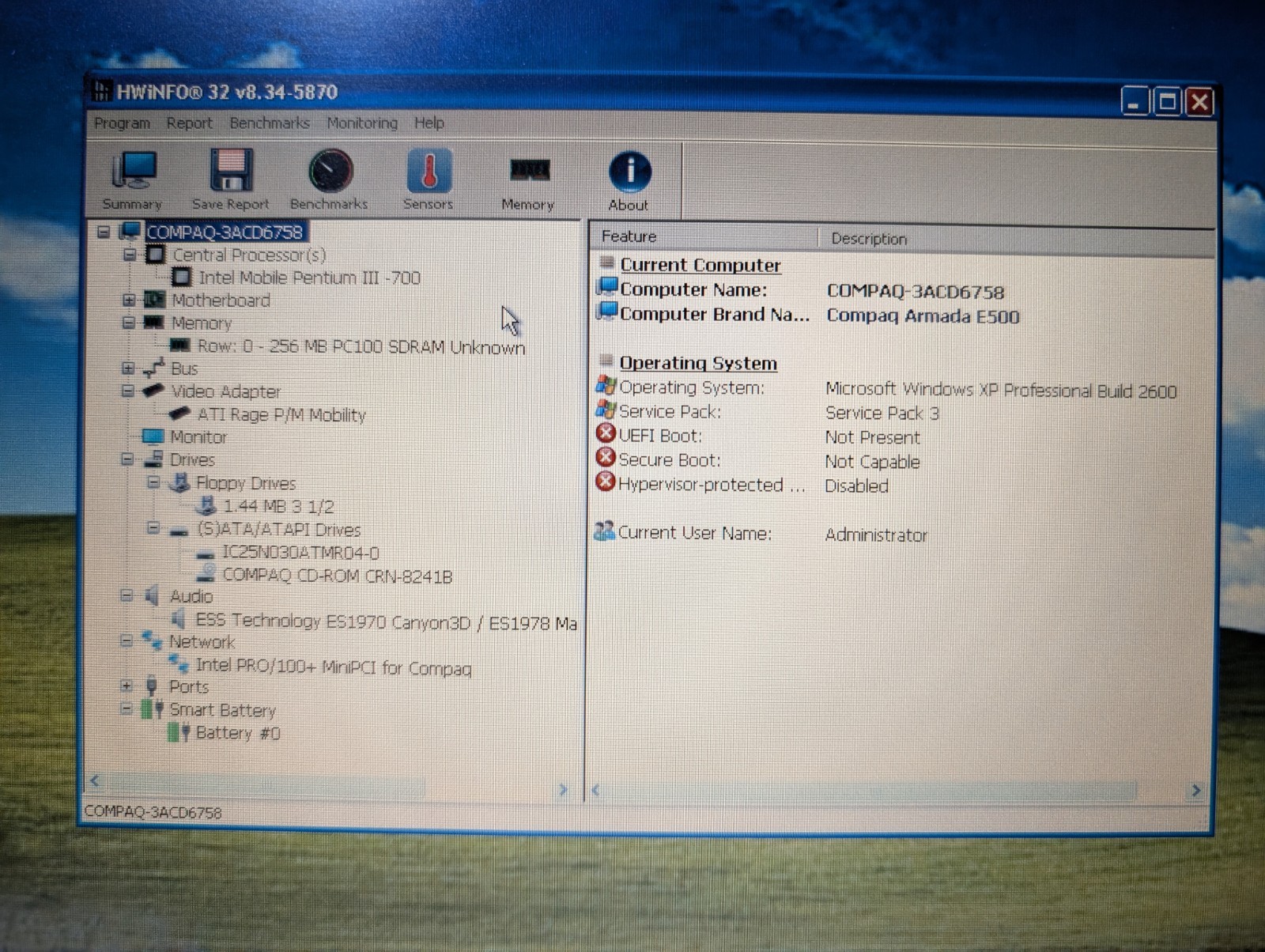
Task: Collapse the Memory node
Action: pyautogui.click(x=129, y=322)
